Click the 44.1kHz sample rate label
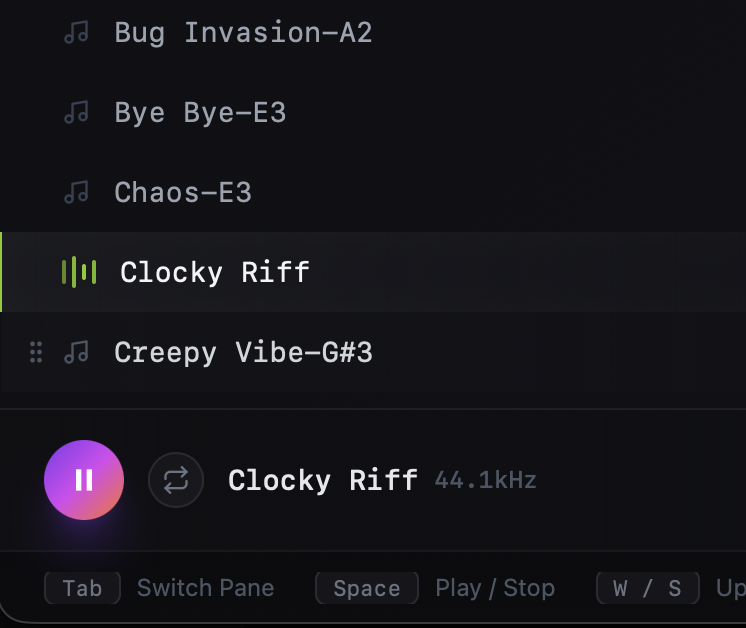This screenshot has height=628, width=746. tap(486, 481)
